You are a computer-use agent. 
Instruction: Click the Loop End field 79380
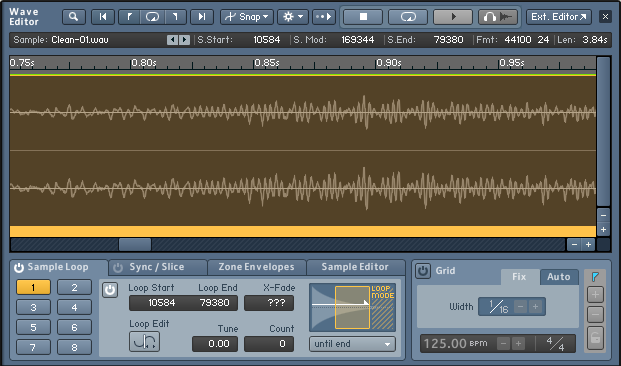coord(214,303)
